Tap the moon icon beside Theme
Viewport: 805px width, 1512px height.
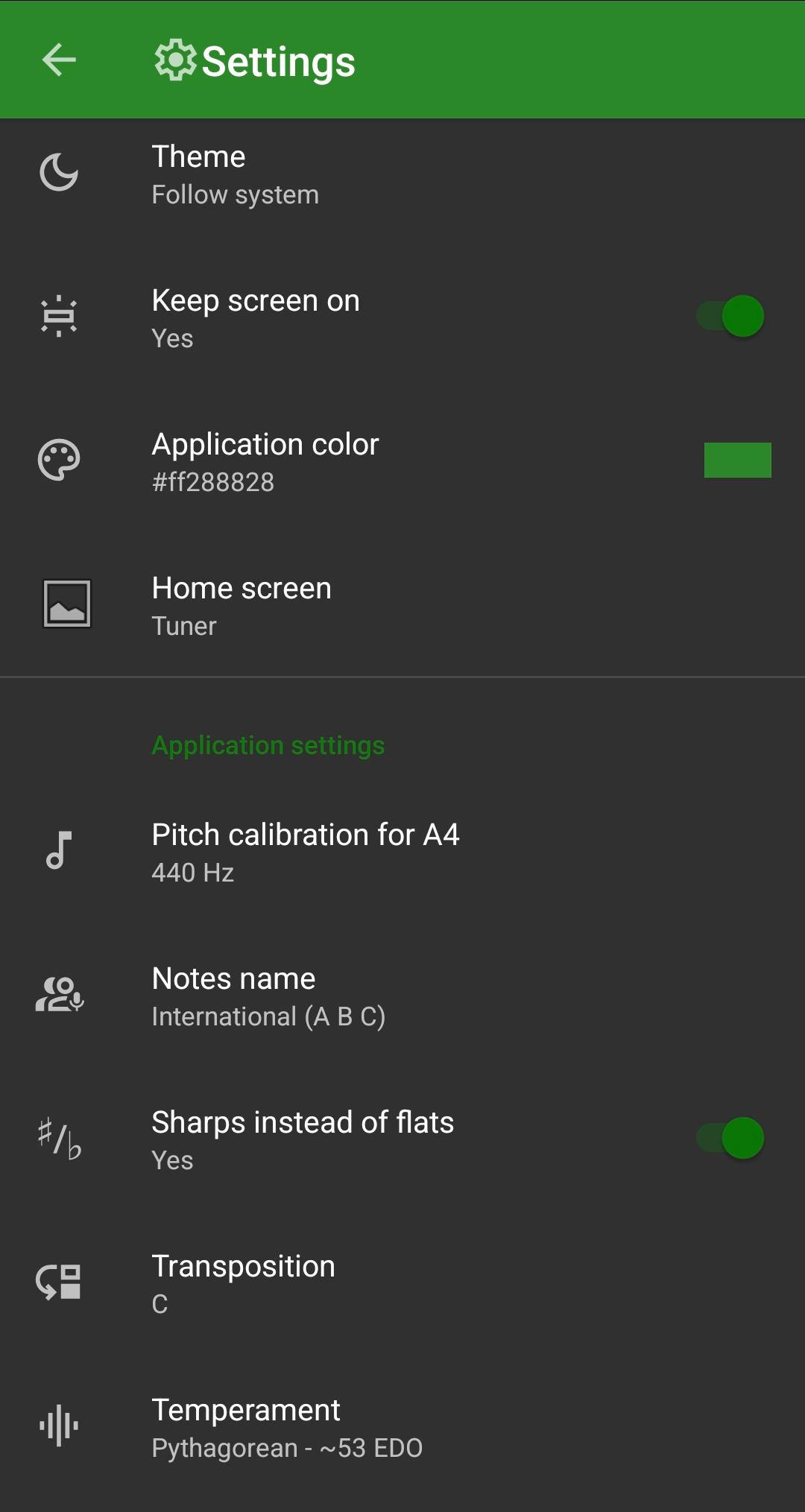59,173
